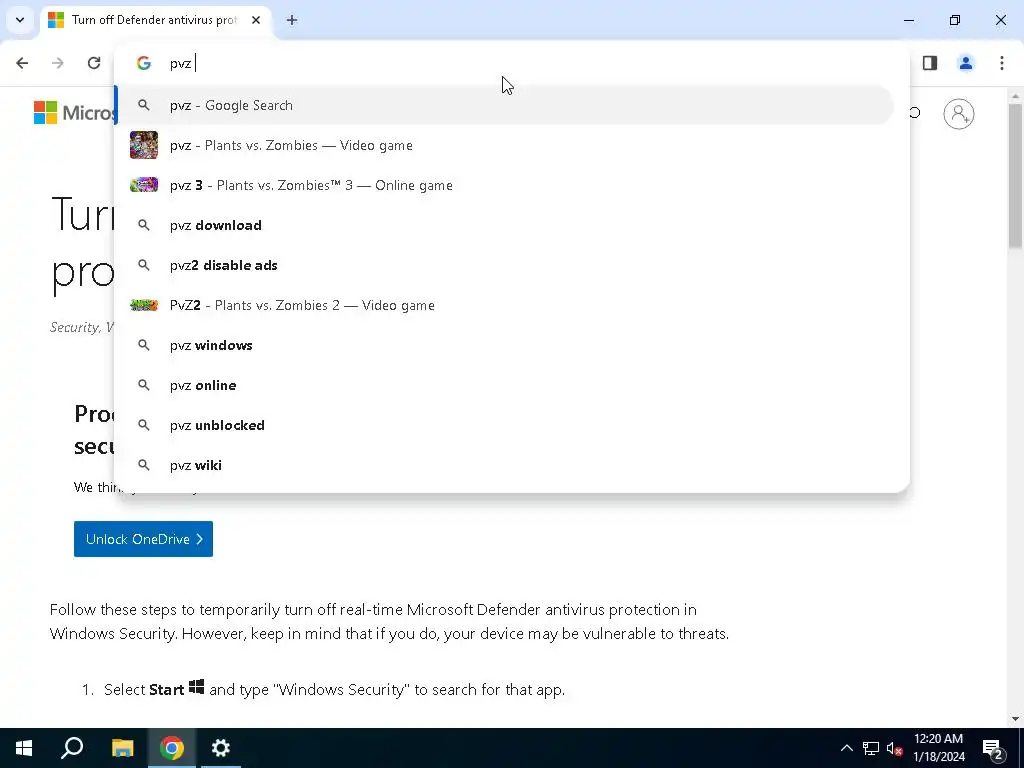Choose PvZ2 Plants vs. Zombies 2 suggestion
1024x768 pixels.
pyautogui.click(x=504, y=305)
